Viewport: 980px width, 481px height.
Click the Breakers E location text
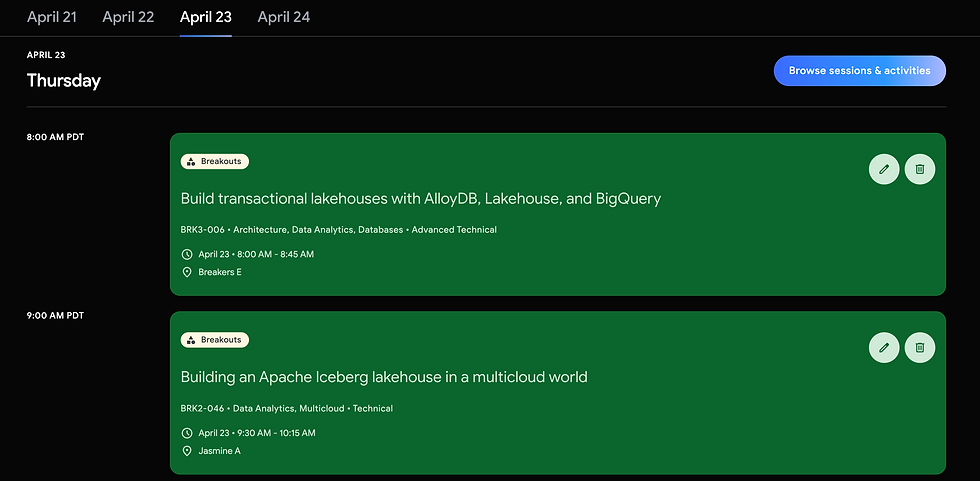click(x=220, y=272)
